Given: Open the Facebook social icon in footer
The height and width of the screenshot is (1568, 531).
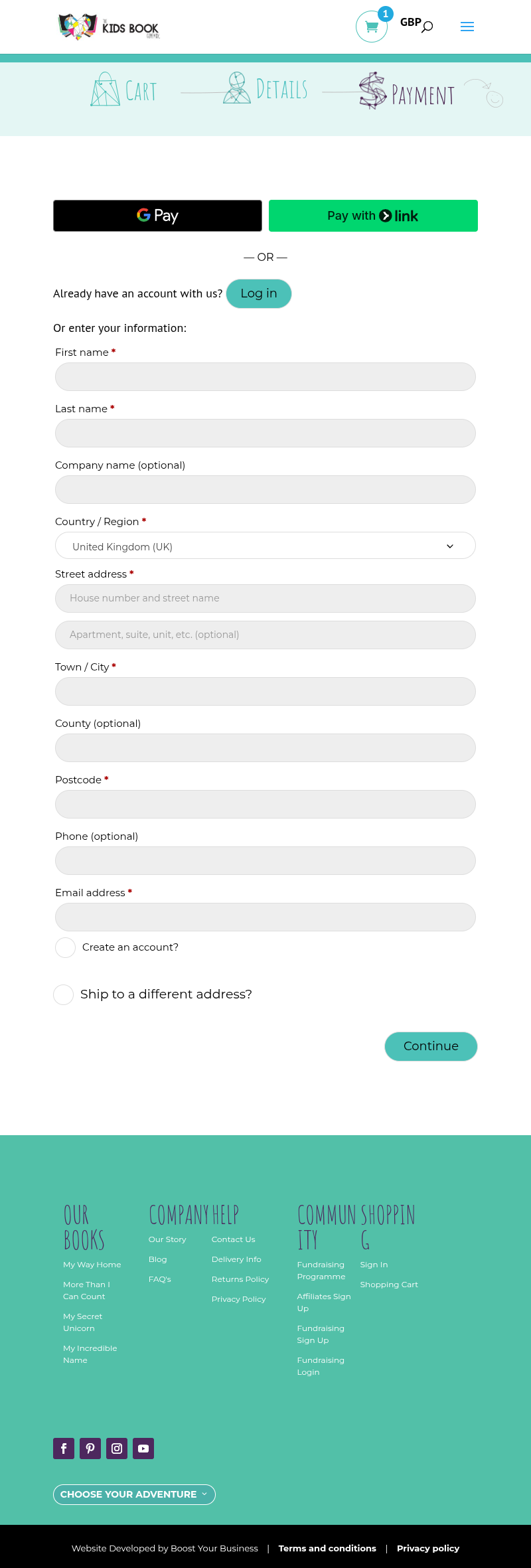Looking at the screenshot, I should [x=64, y=1448].
